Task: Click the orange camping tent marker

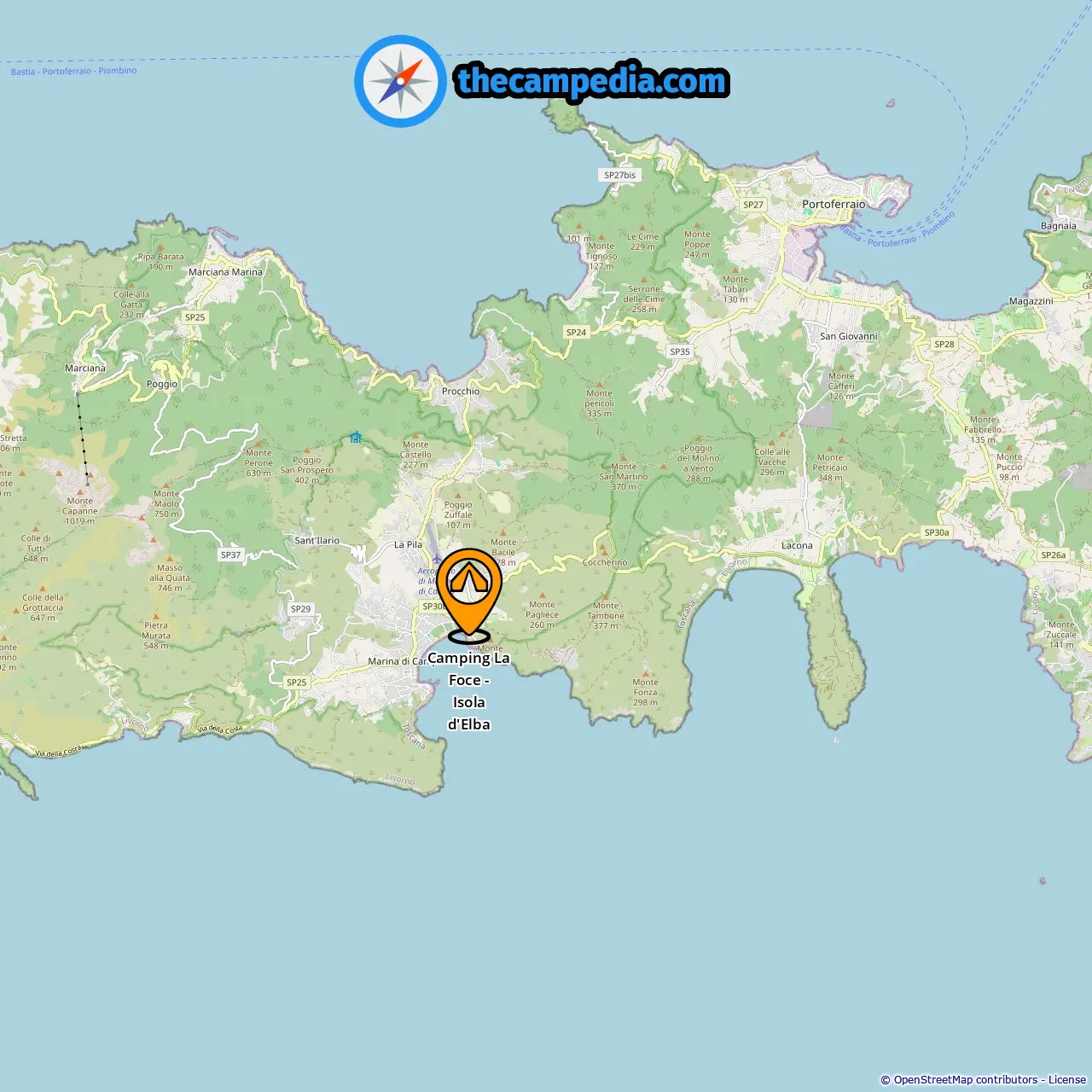Action: [468, 590]
